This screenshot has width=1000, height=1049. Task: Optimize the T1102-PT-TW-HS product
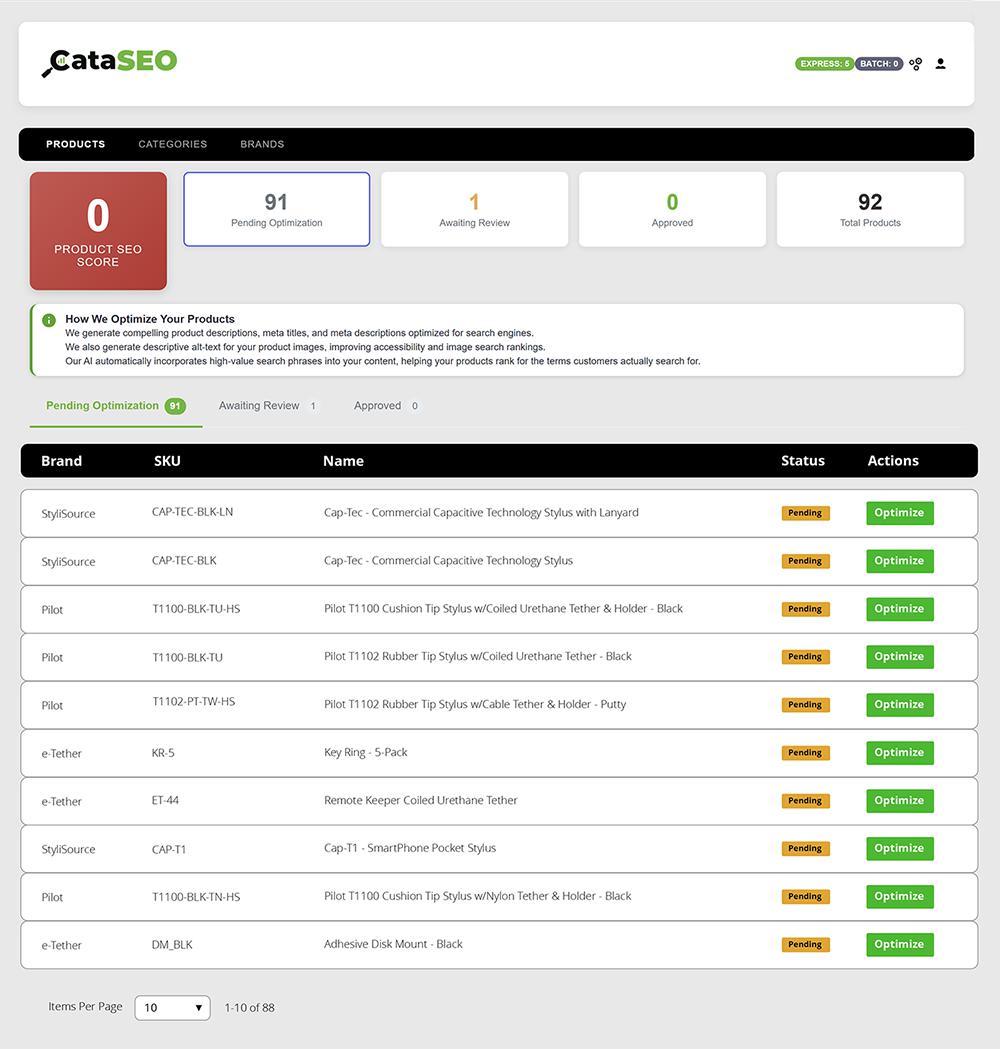click(900, 704)
